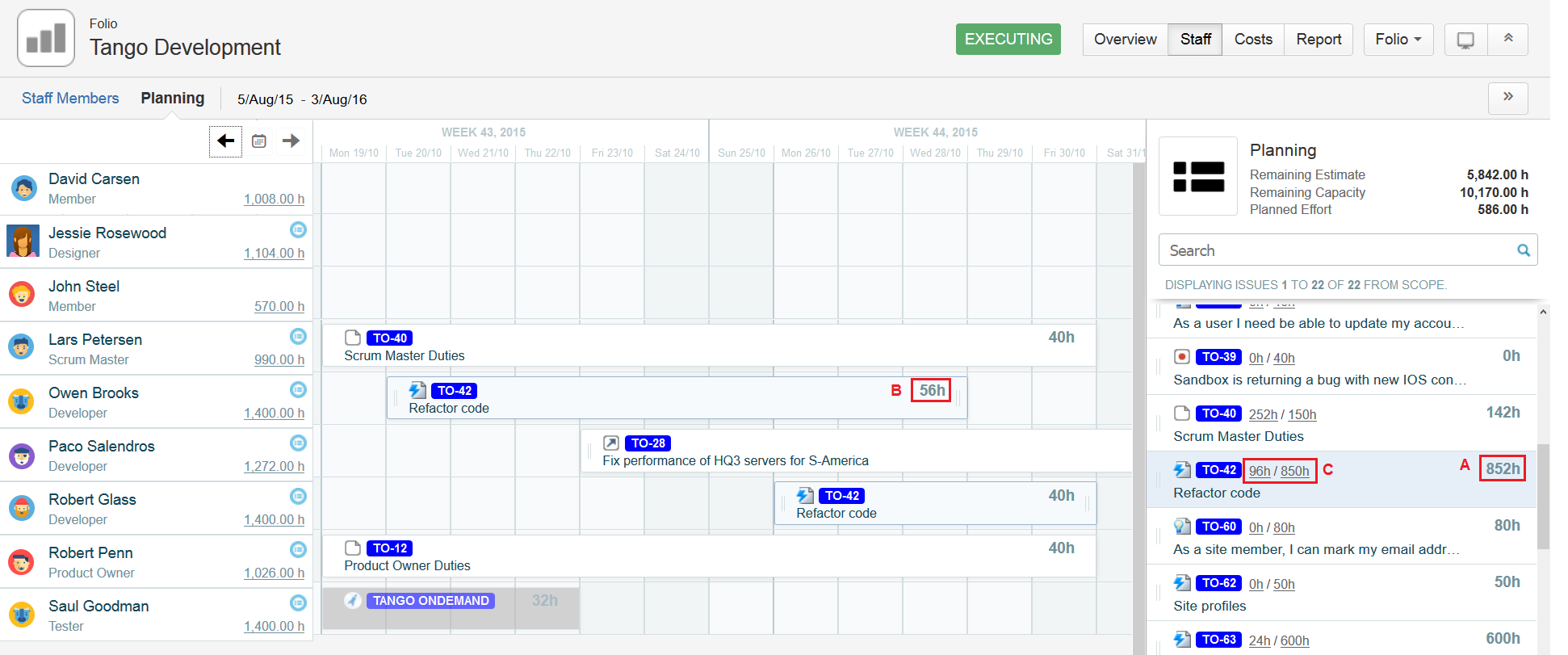The width and height of the screenshot is (1568, 655).
Task: Open Robert Penn's 1,026.00 h link
Action: (x=274, y=573)
